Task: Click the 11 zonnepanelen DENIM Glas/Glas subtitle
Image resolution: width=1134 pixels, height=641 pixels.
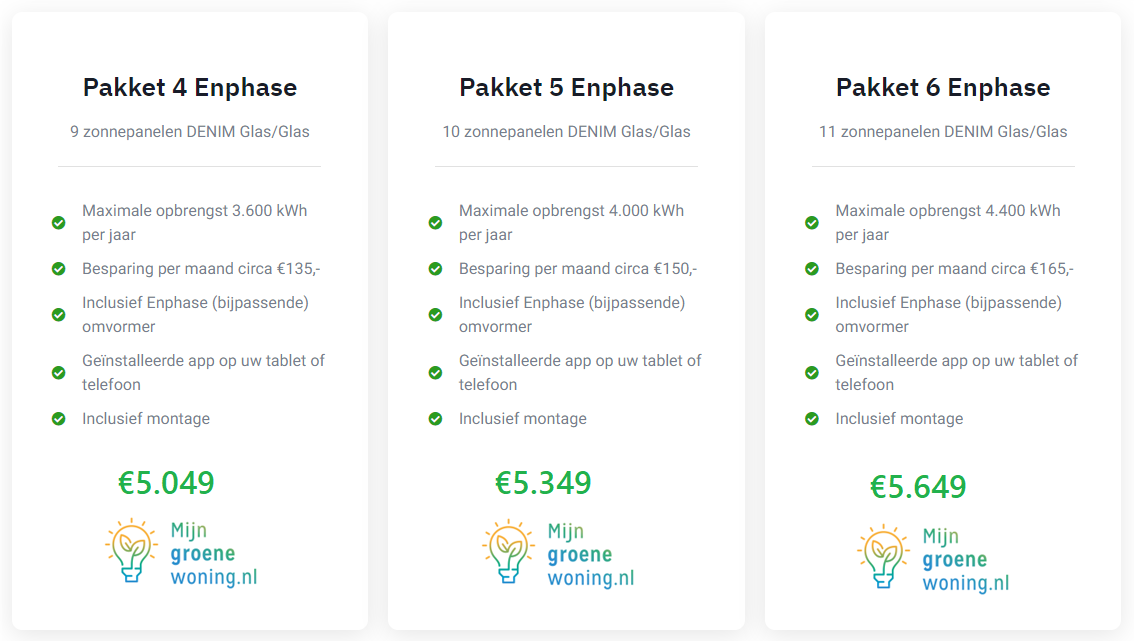Action: 943,131
